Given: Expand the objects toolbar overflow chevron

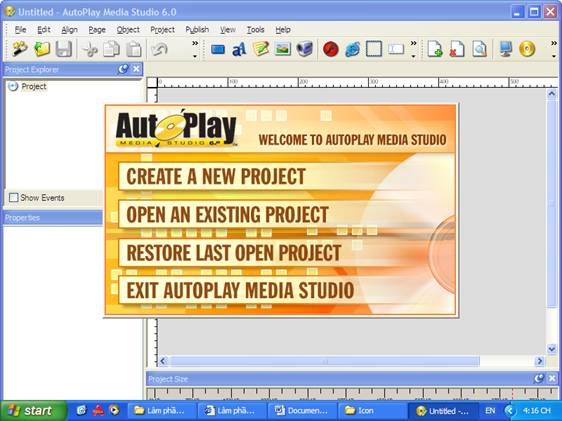Looking at the screenshot, I should (x=413, y=49).
